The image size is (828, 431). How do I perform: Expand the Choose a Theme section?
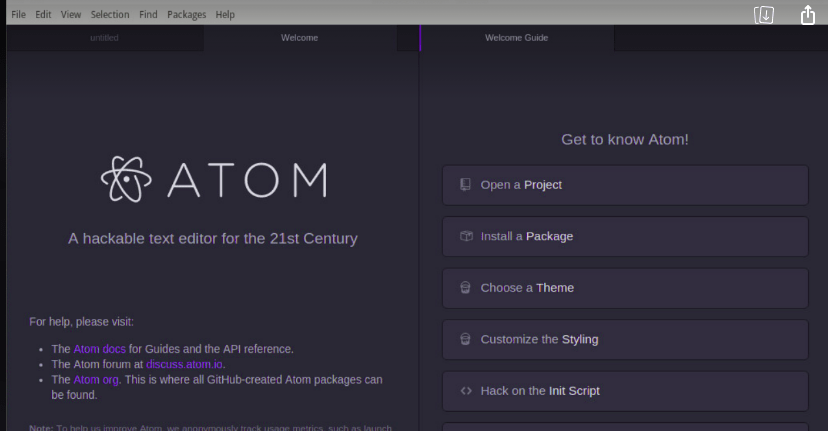pyautogui.click(x=625, y=288)
